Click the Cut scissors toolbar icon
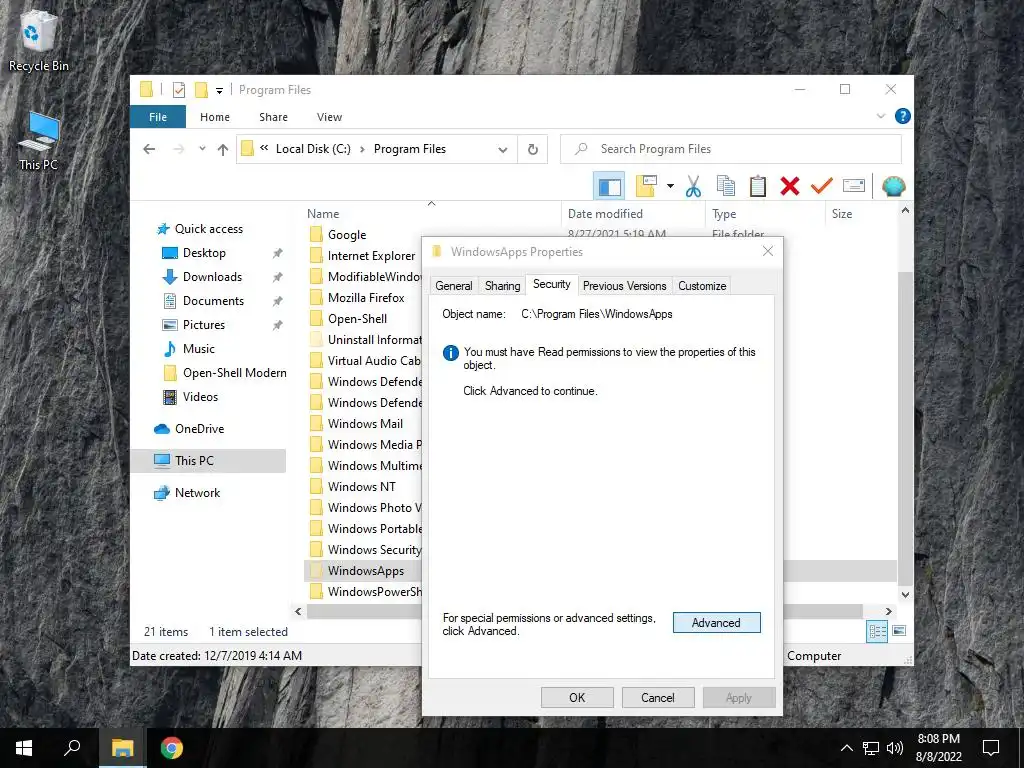1024x768 pixels. [693, 187]
